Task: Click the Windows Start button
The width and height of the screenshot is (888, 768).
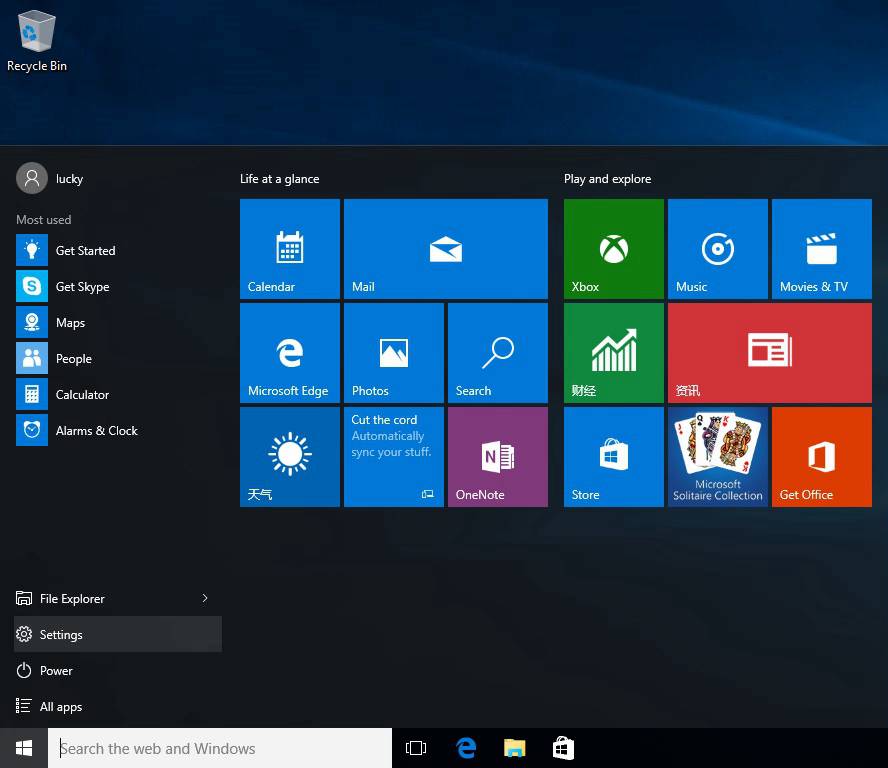Action: [x=24, y=748]
